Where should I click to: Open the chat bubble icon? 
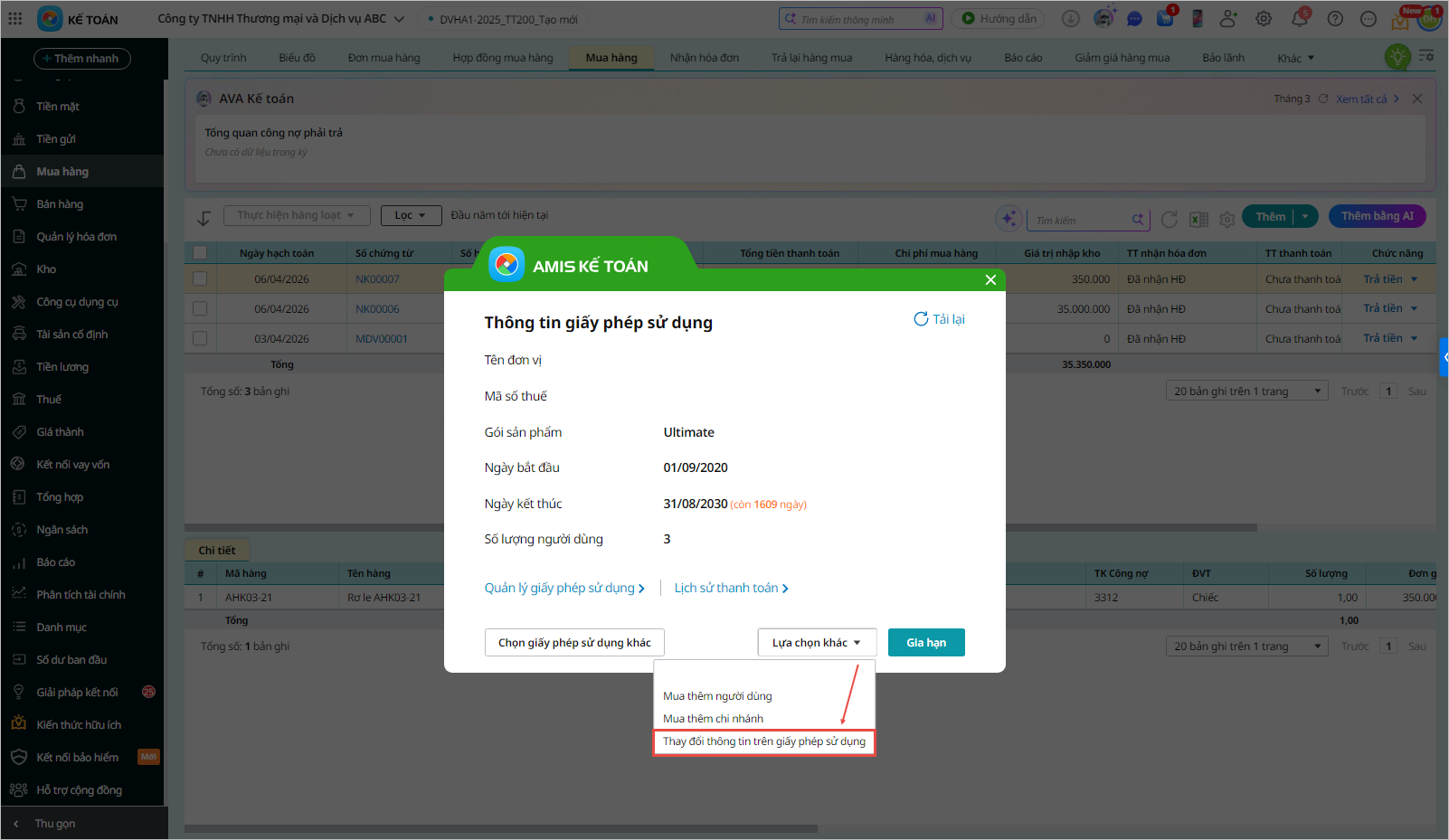pyautogui.click(x=1134, y=19)
